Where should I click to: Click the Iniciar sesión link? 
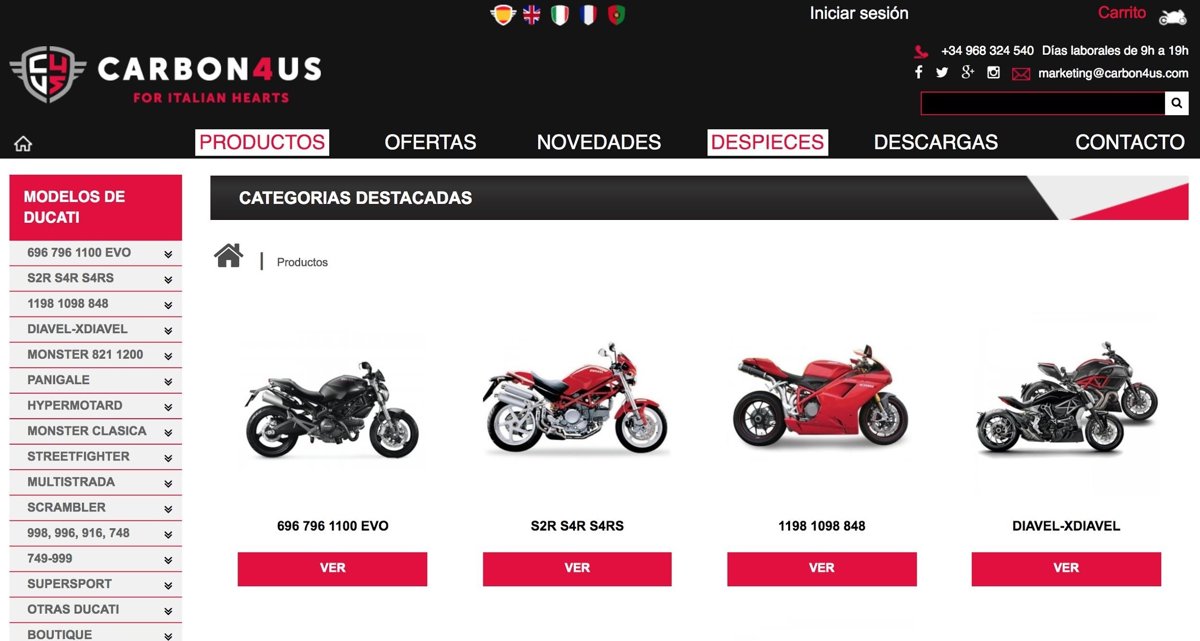click(859, 13)
